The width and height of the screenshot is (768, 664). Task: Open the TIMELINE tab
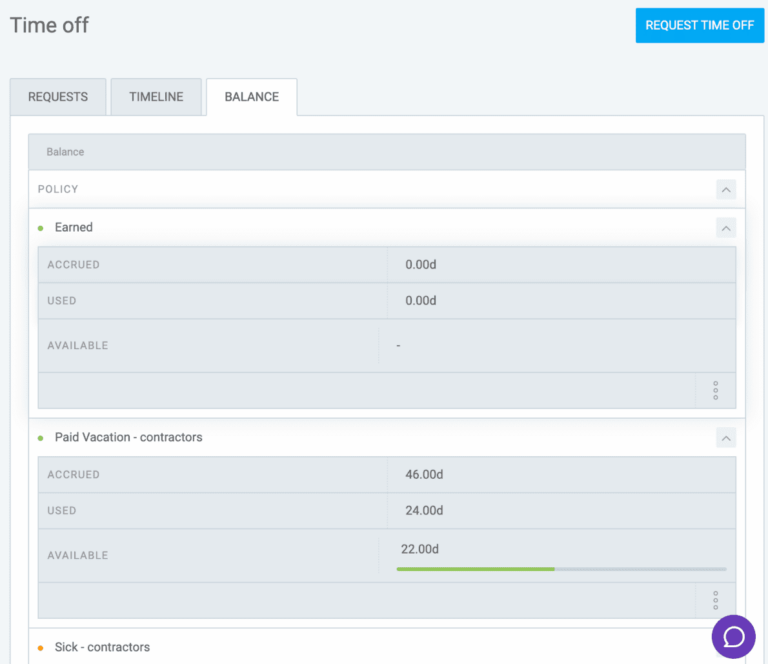(x=156, y=97)
